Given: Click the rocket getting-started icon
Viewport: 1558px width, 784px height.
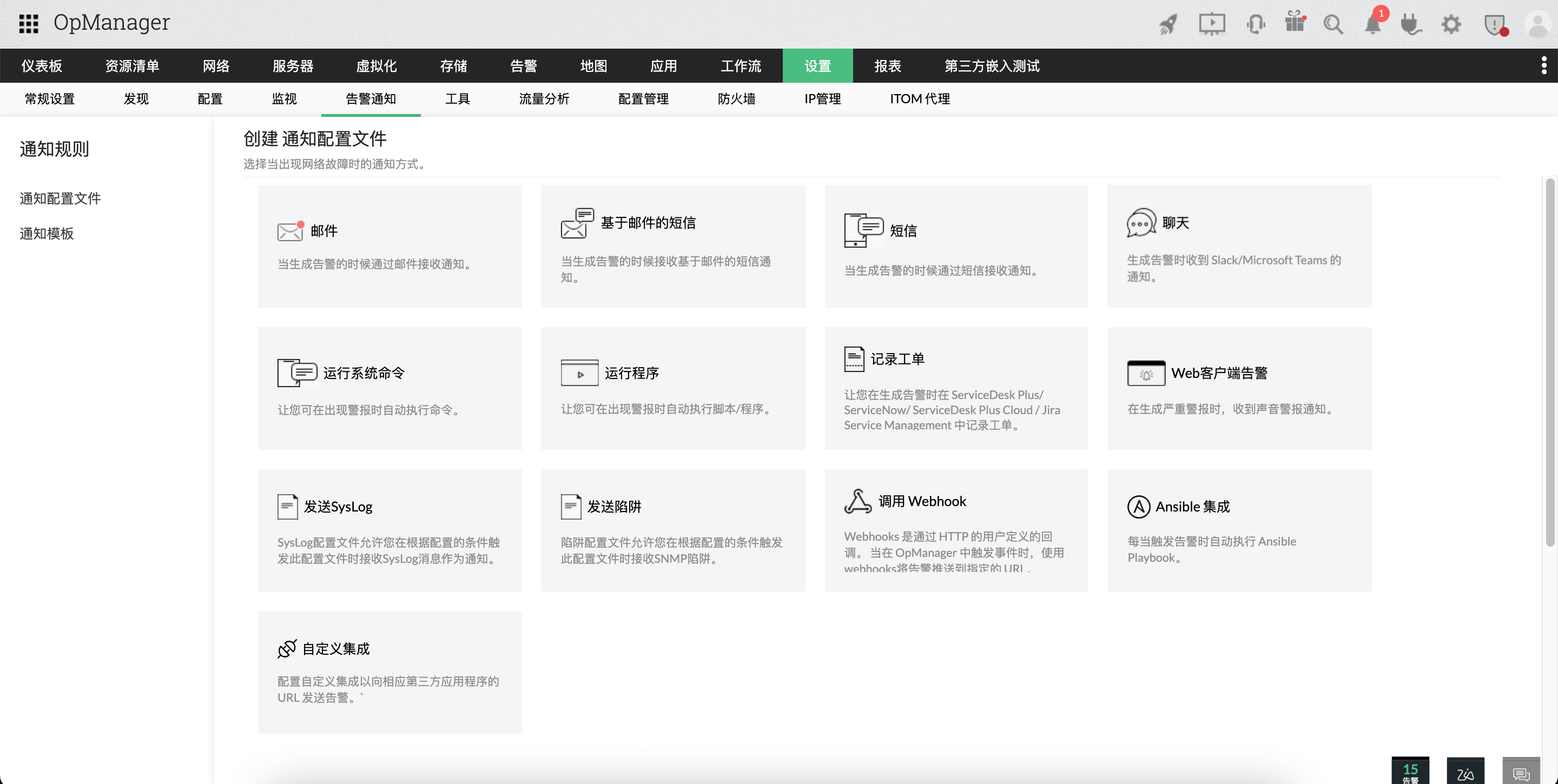Looking at the screenshot, I should click(x=1167, y=25).
